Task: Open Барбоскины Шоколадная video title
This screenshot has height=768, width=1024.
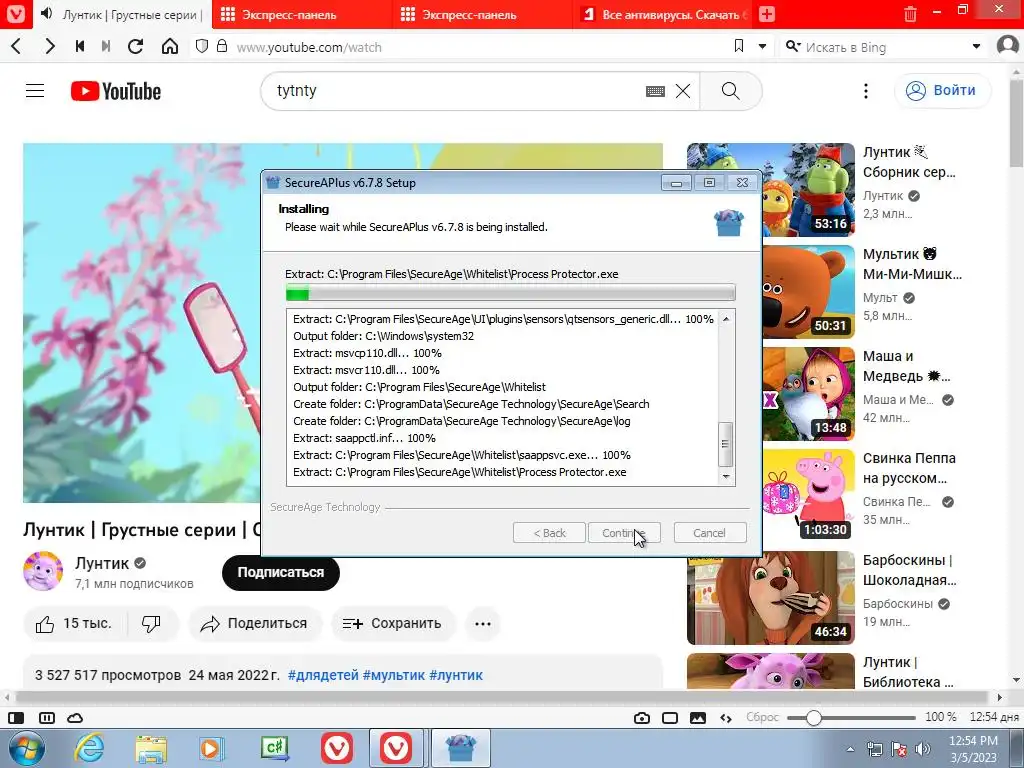Action: pos(909,569)
